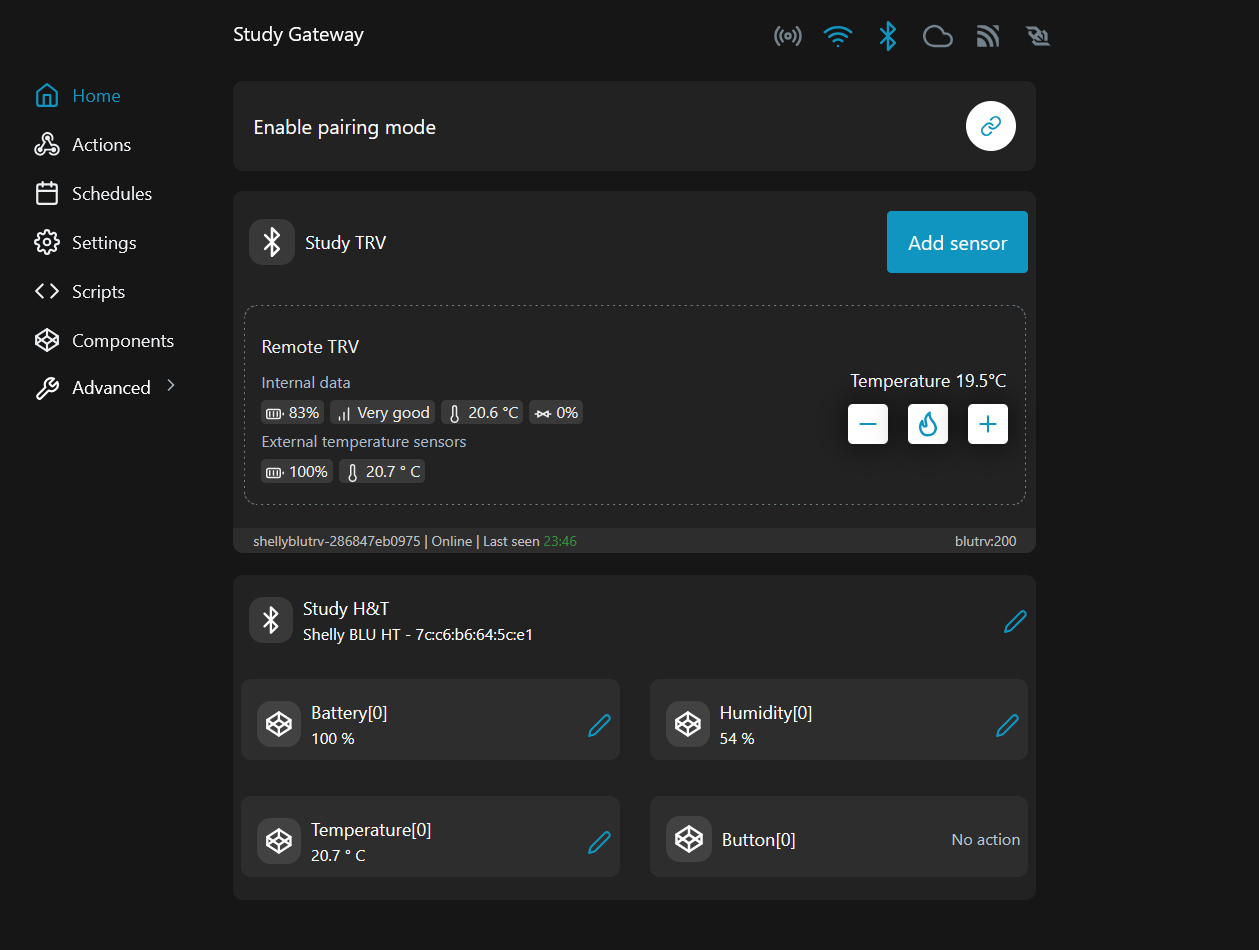The image size is (1259, 950).
Task: Click the Wi-Fi status icon in header
Action: pos(837,37)
